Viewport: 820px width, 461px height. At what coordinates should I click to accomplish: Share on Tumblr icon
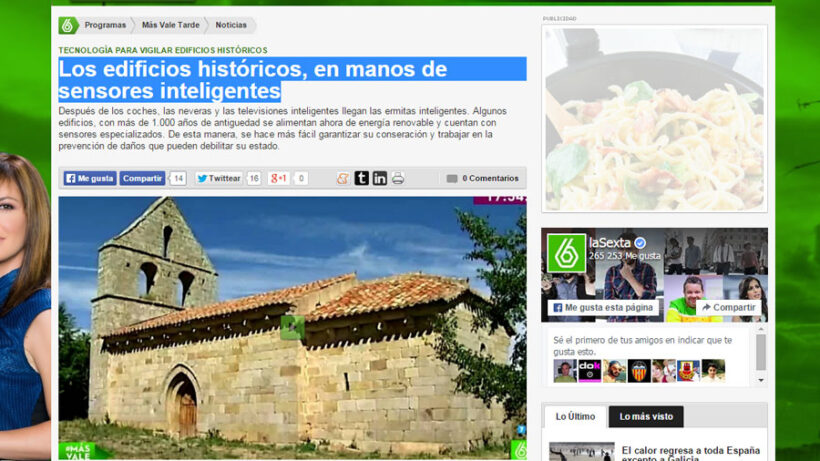(361, 178)
